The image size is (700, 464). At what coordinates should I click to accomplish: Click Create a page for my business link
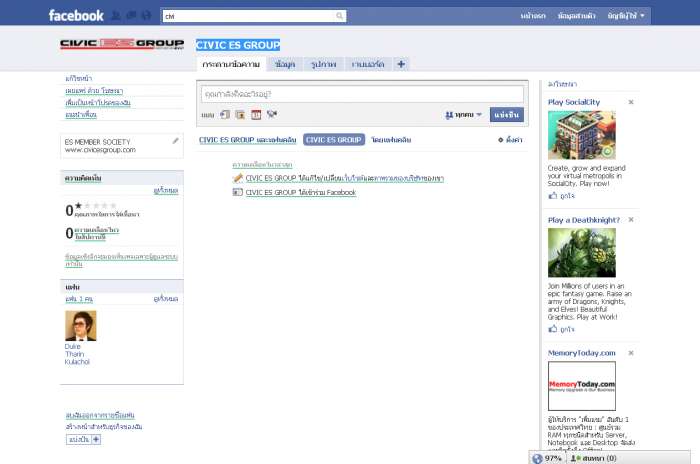pos(104,427)
